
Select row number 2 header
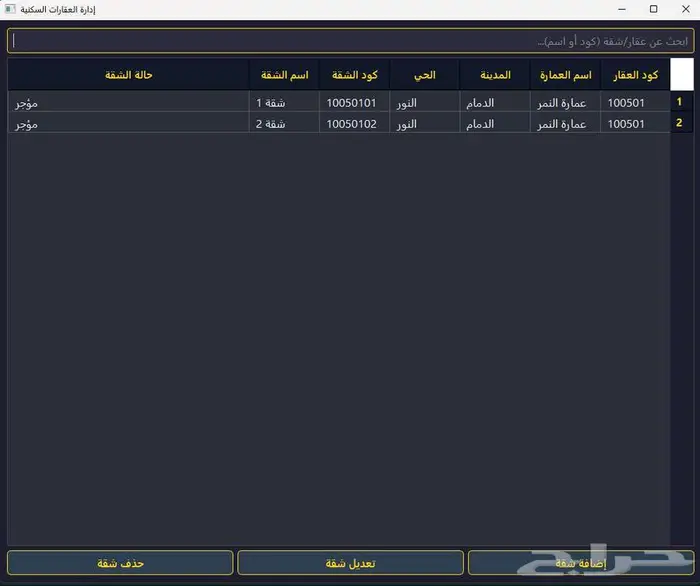680,123
